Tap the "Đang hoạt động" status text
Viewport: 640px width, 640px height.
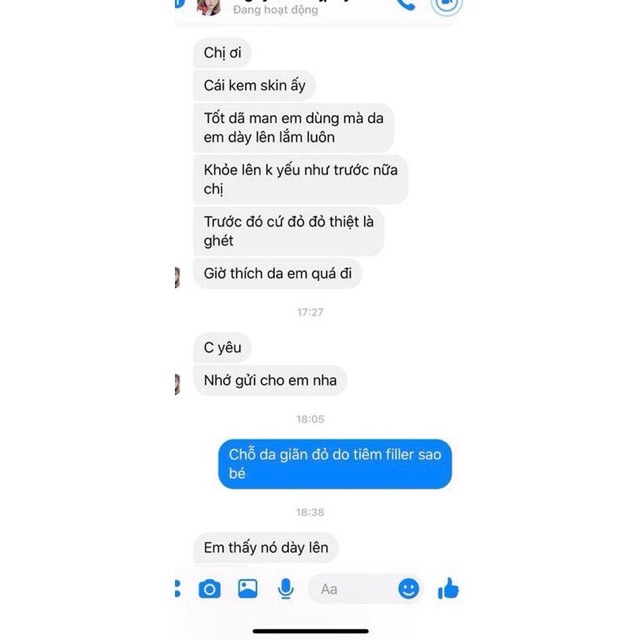(276, 10)
